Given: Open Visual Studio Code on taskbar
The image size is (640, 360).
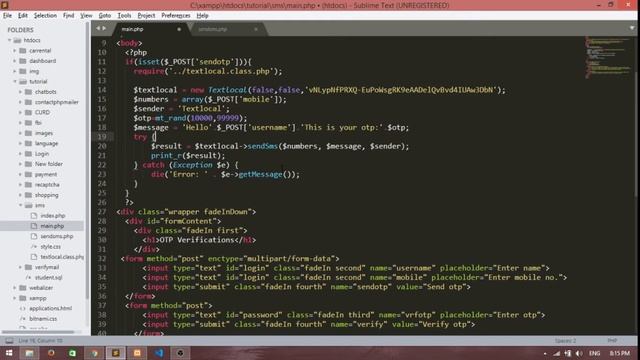Looking at the screenshot, I should click(x=159, y=353).
